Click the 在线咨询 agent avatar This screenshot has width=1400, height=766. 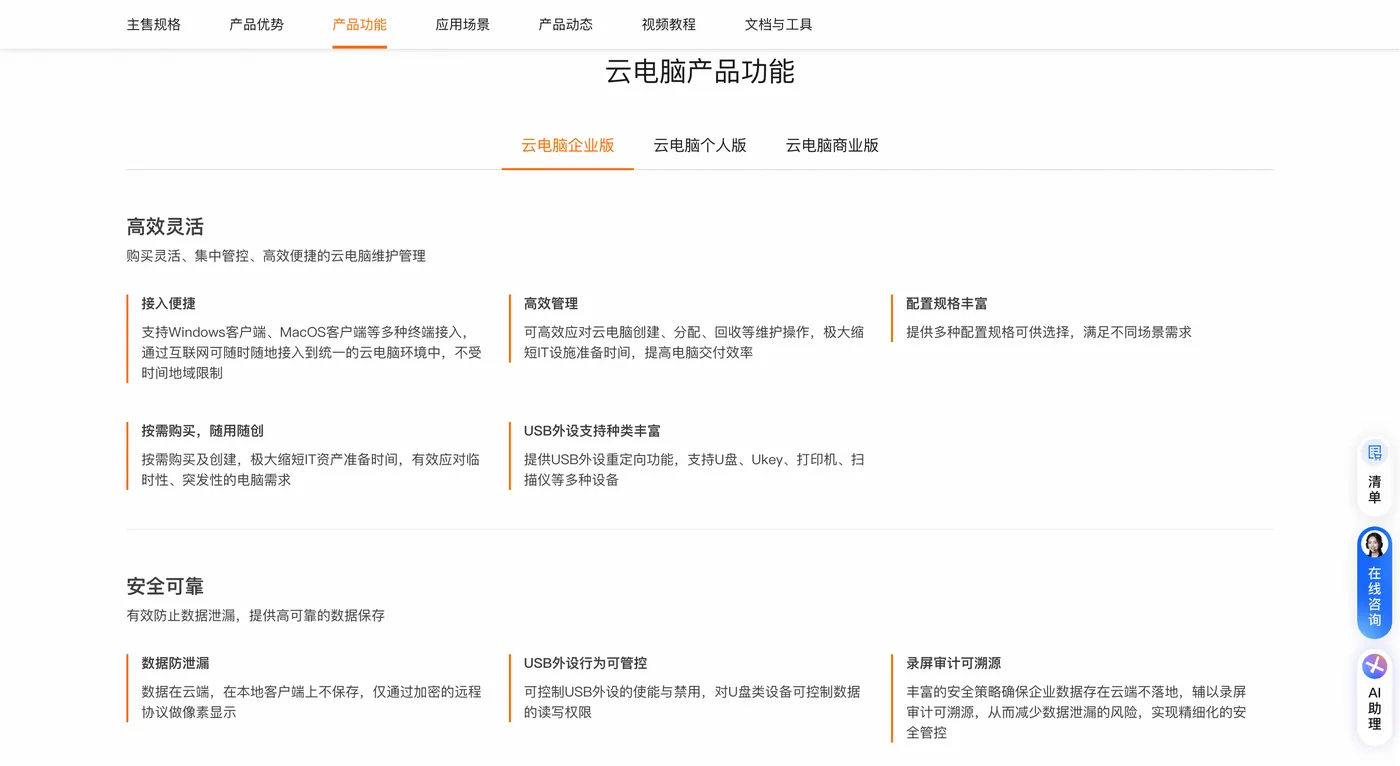pyautogui.click(x=1374, y=544)
